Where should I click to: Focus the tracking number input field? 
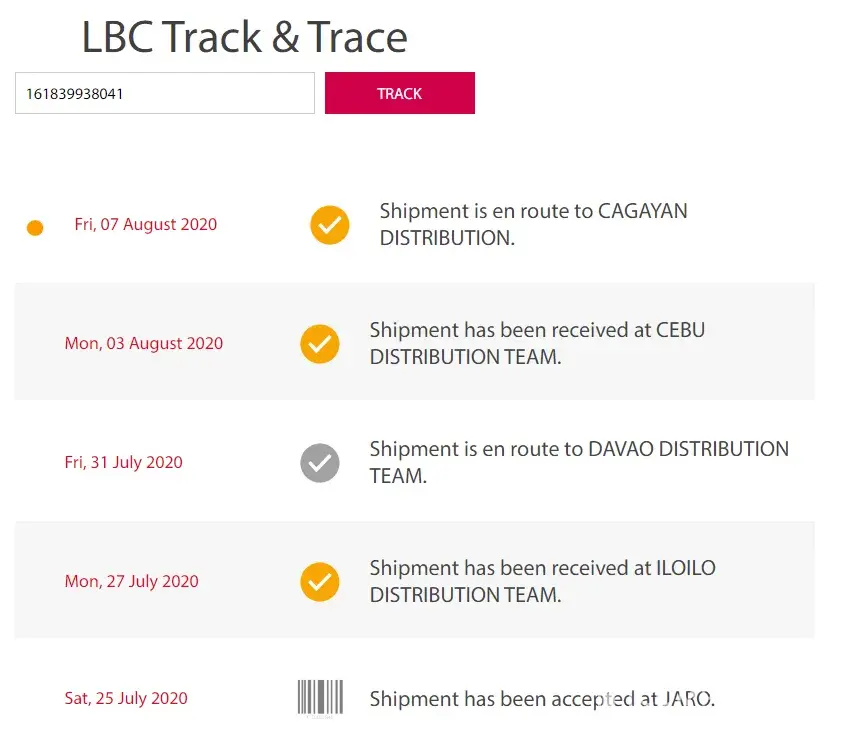pos(165,93)
